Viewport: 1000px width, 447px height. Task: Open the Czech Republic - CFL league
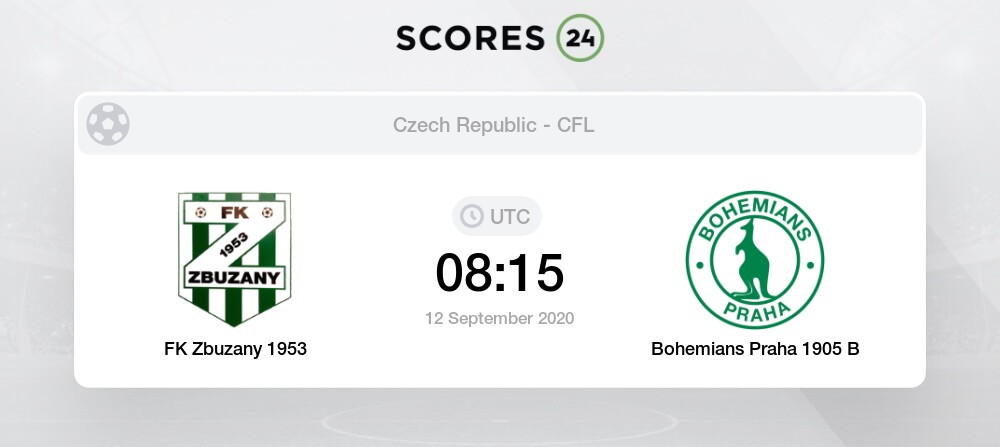tap(493, 125)
